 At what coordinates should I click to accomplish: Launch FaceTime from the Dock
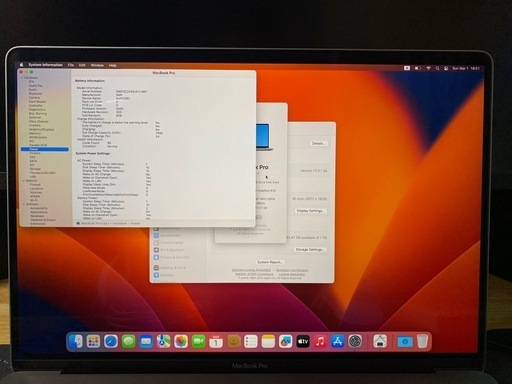[198, 341]
